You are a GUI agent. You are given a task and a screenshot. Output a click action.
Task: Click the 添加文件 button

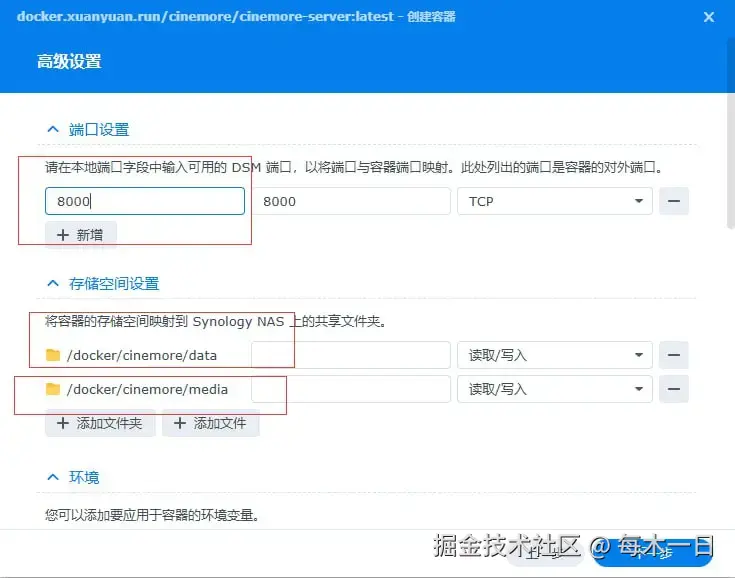coord(210,423)
